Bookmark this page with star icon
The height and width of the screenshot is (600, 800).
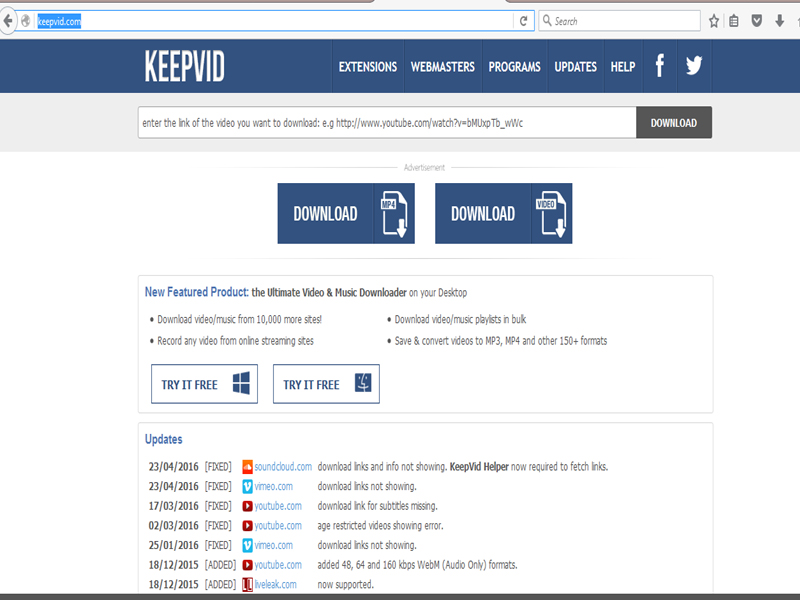click(714, 21)
